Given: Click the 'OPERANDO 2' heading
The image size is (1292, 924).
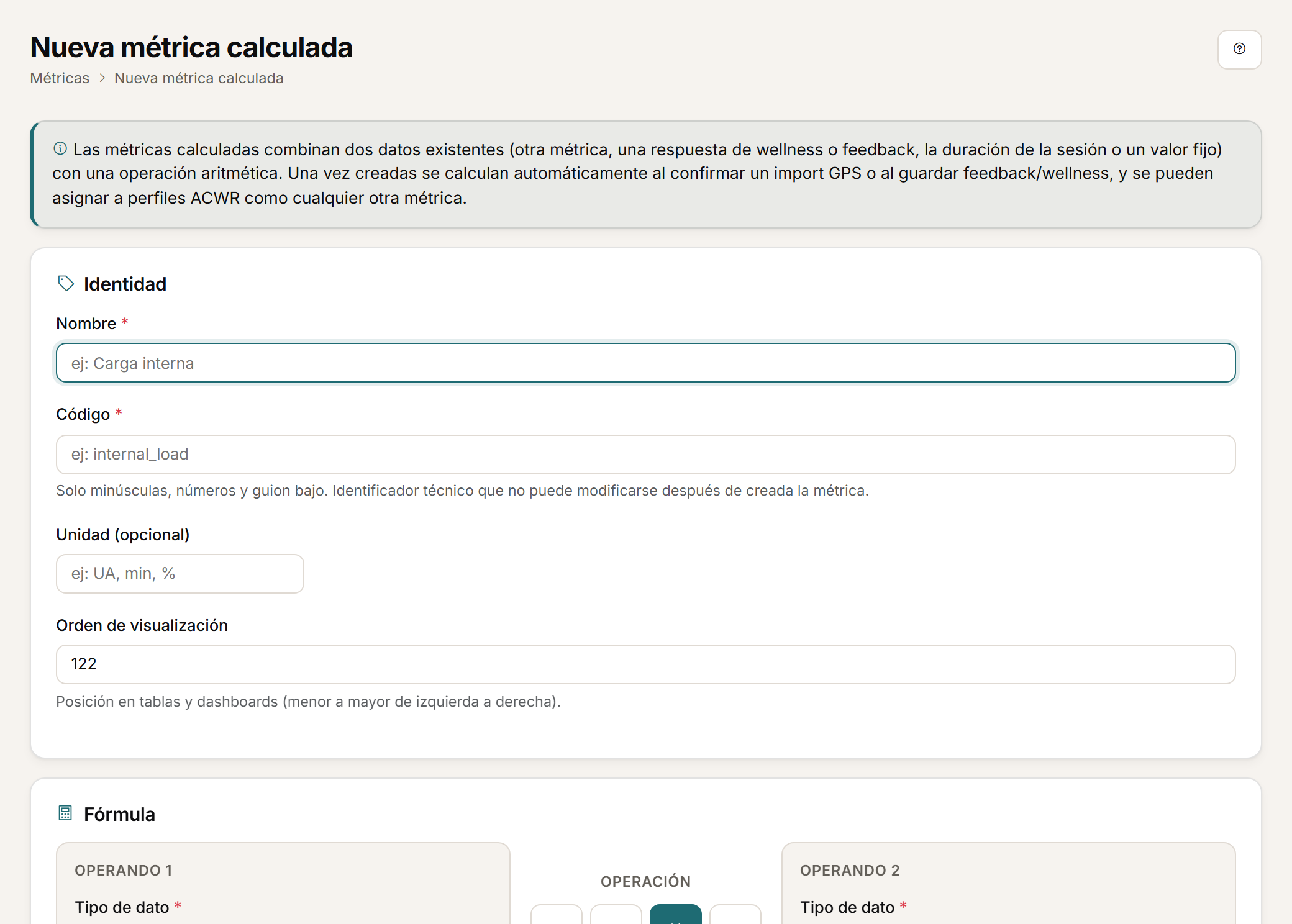Looking at the screenshot, I should tap(850, 871).
